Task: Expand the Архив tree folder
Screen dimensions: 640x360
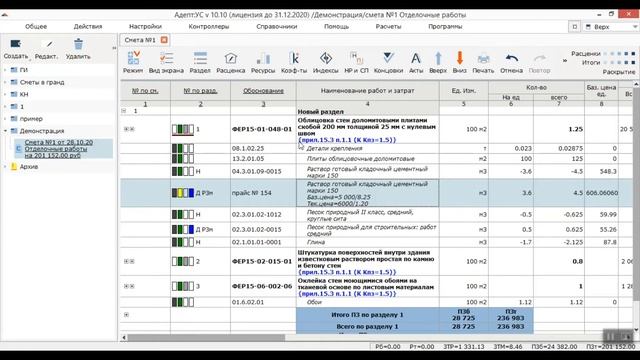Action: pyautogui.click(x=5, y=167)
